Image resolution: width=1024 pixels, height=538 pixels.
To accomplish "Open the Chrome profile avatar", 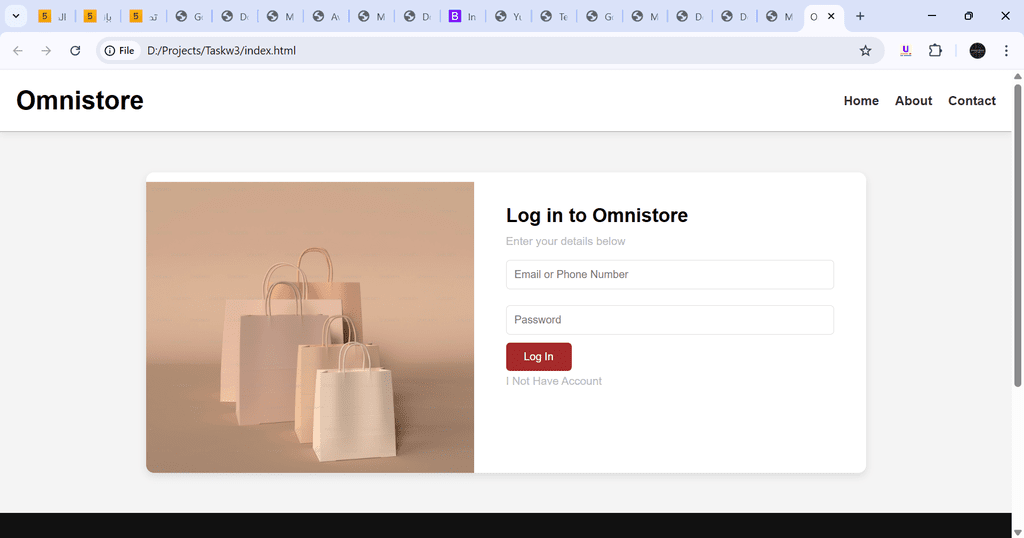I will pos(977,50).
